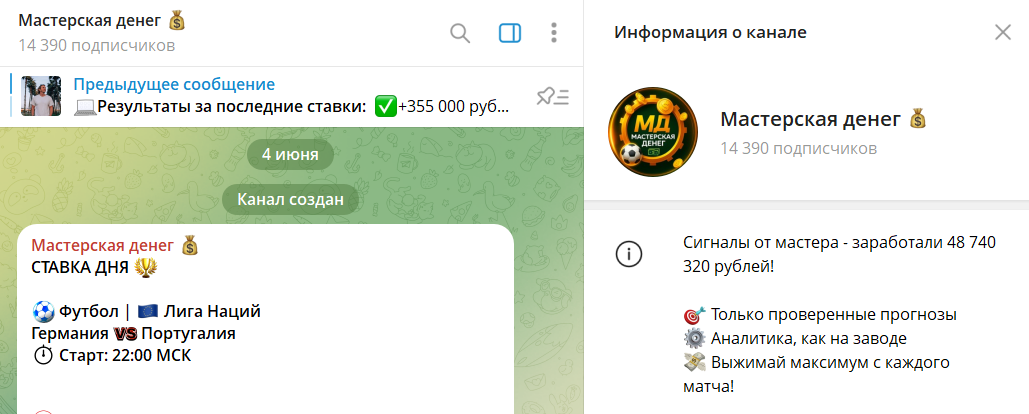1029x414 pixels.
Task: Close the channel information panel
Action: (x=1003, y=32)
